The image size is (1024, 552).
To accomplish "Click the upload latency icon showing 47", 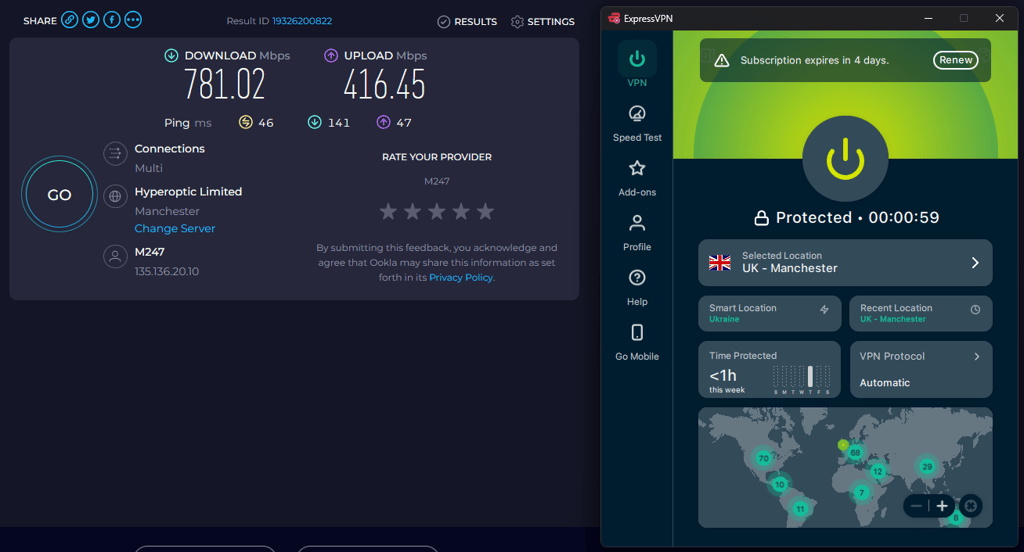I will tap(383, 122).
